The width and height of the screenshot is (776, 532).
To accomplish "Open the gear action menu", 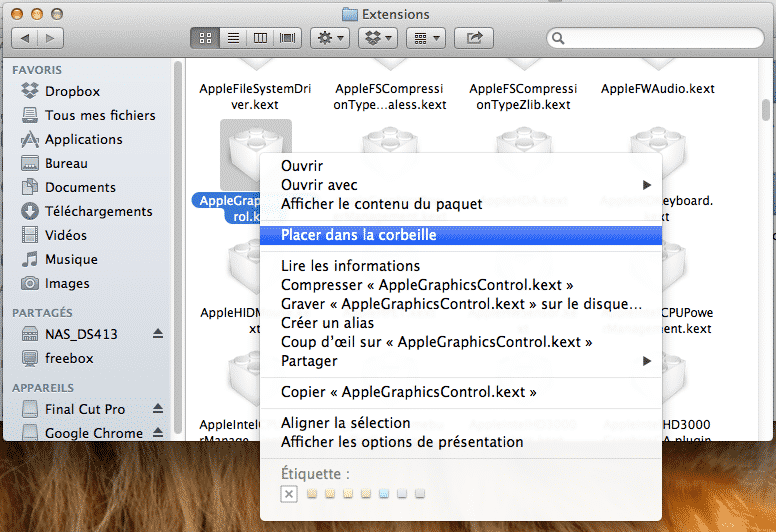I will (x=330, y=38).
